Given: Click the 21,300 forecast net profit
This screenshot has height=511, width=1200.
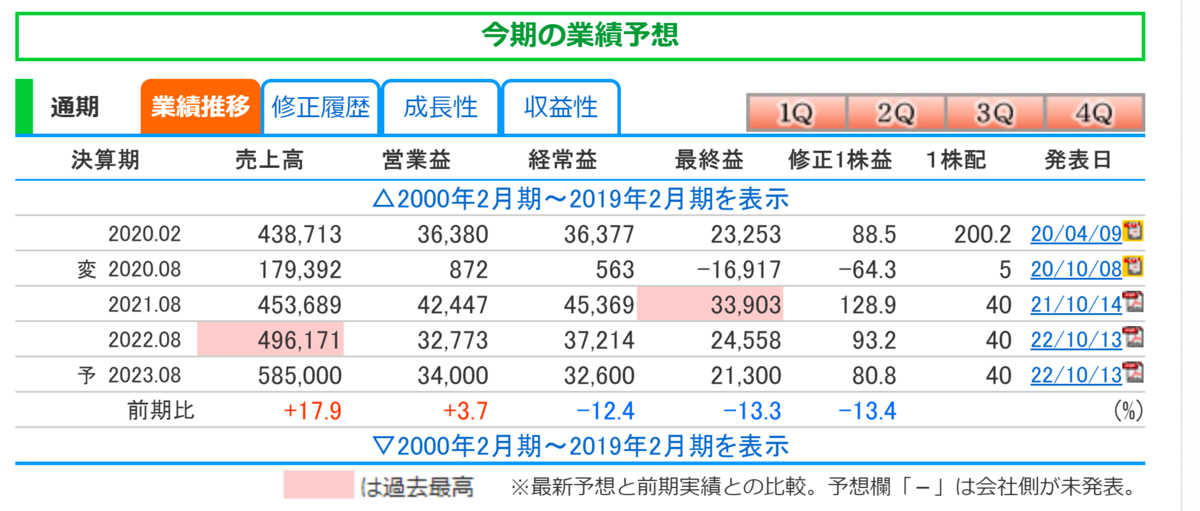Looking at the screenshot, I should 747,376.
